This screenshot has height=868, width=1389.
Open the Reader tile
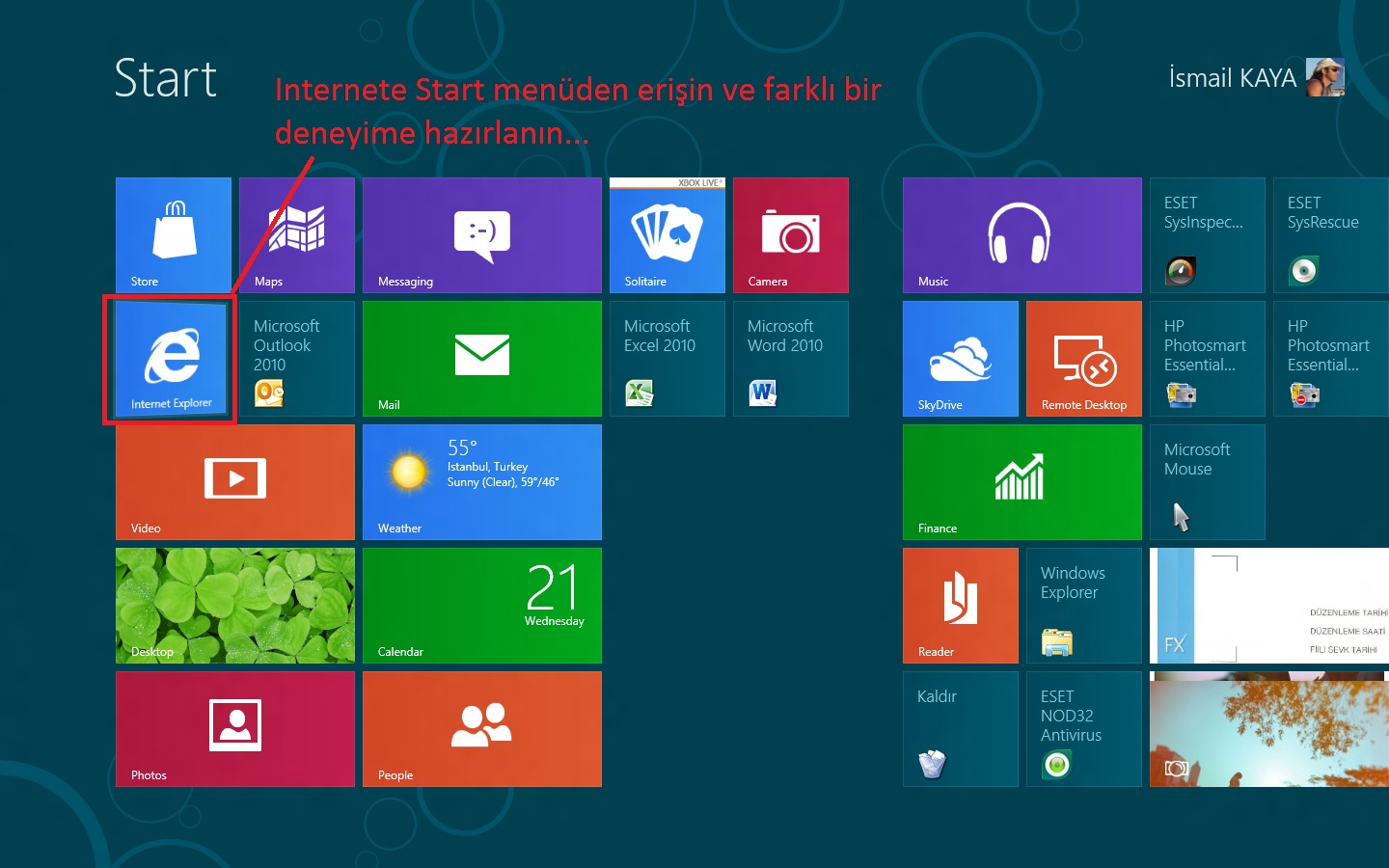click(961, 606)
